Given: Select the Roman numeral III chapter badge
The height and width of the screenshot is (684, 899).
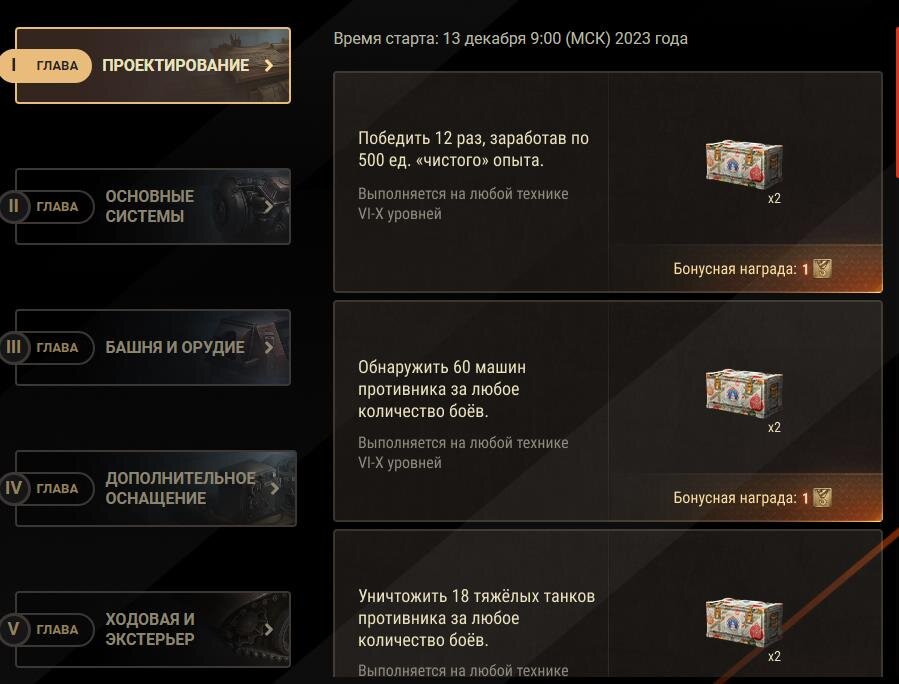Looking at the screenshot, I should click(14, 347).
